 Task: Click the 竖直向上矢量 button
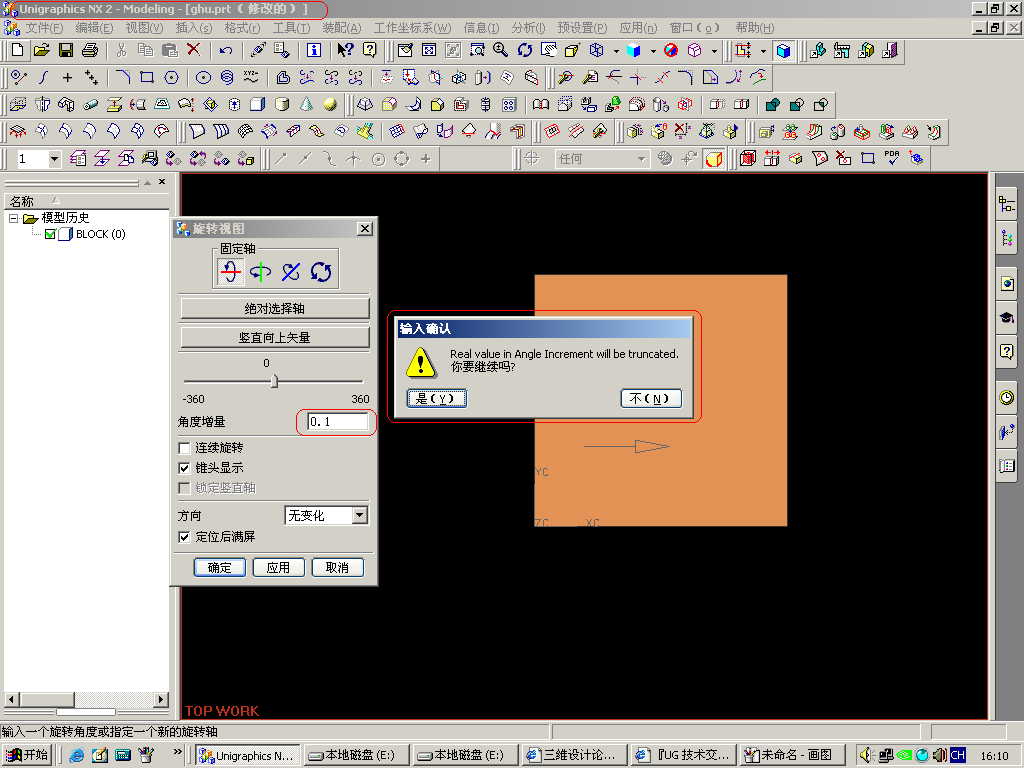274,338
